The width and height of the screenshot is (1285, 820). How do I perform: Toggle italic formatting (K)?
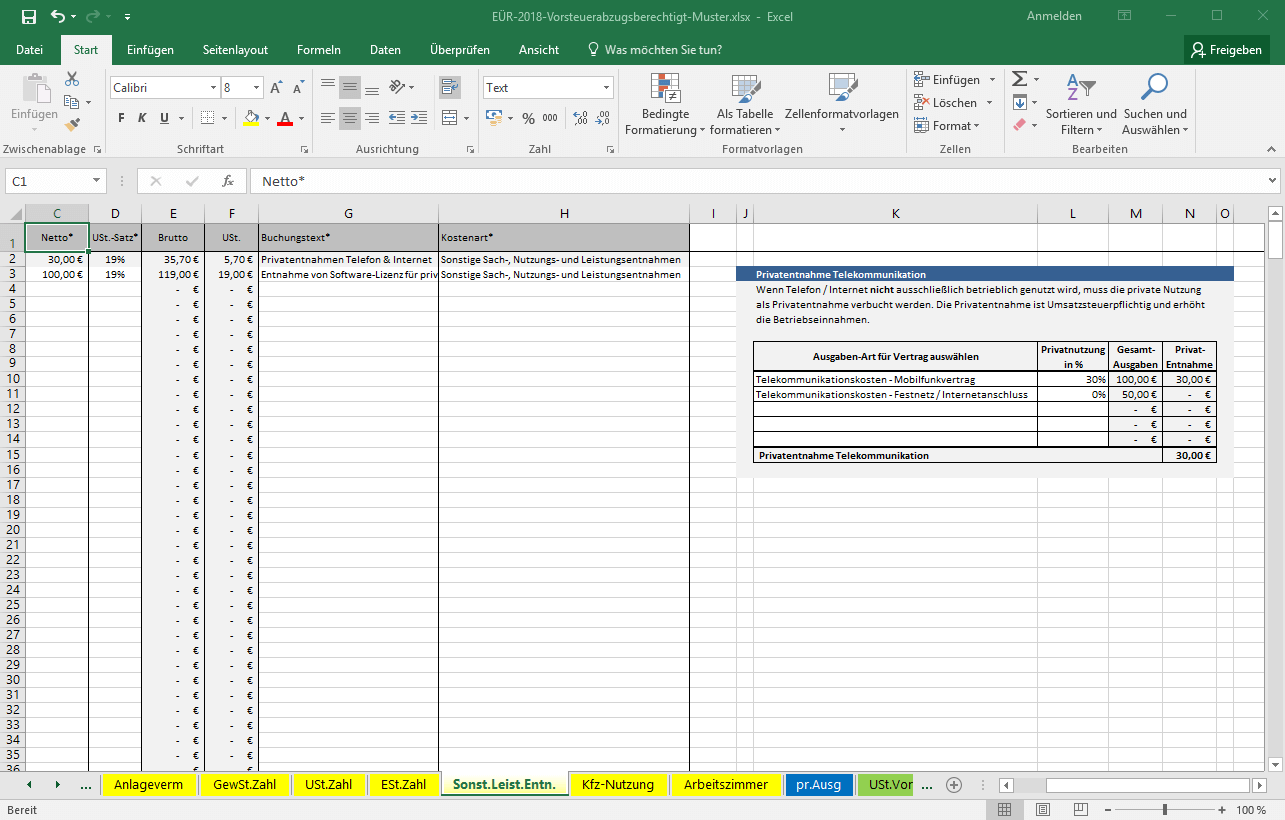(x=142, y=118)
